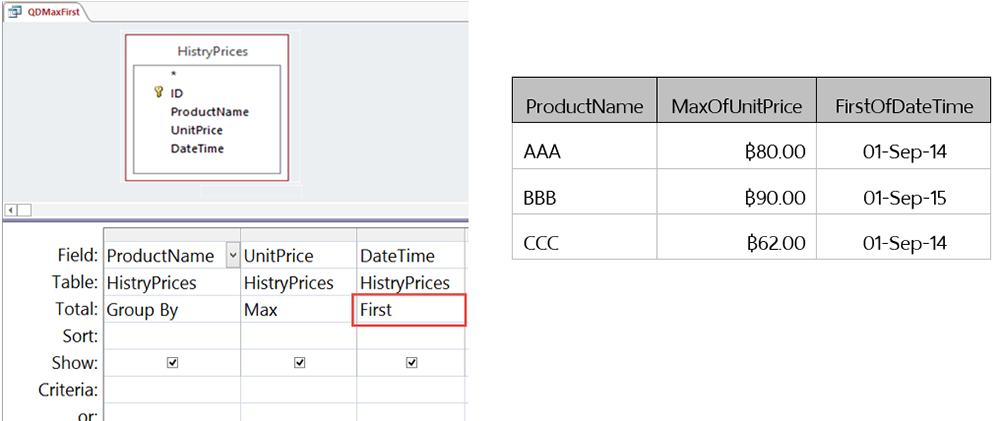Select the ProductName field in the table list

[x=209, y=112]
